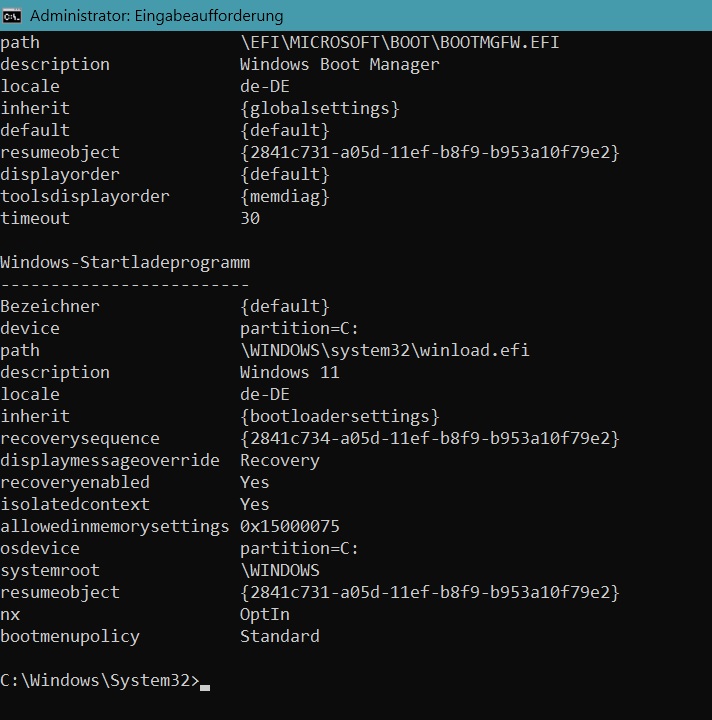The height and width of the screenshot is (720, 712).
Task: Click the 'Bezeichner' label
Action: click(x=50, y=307)
